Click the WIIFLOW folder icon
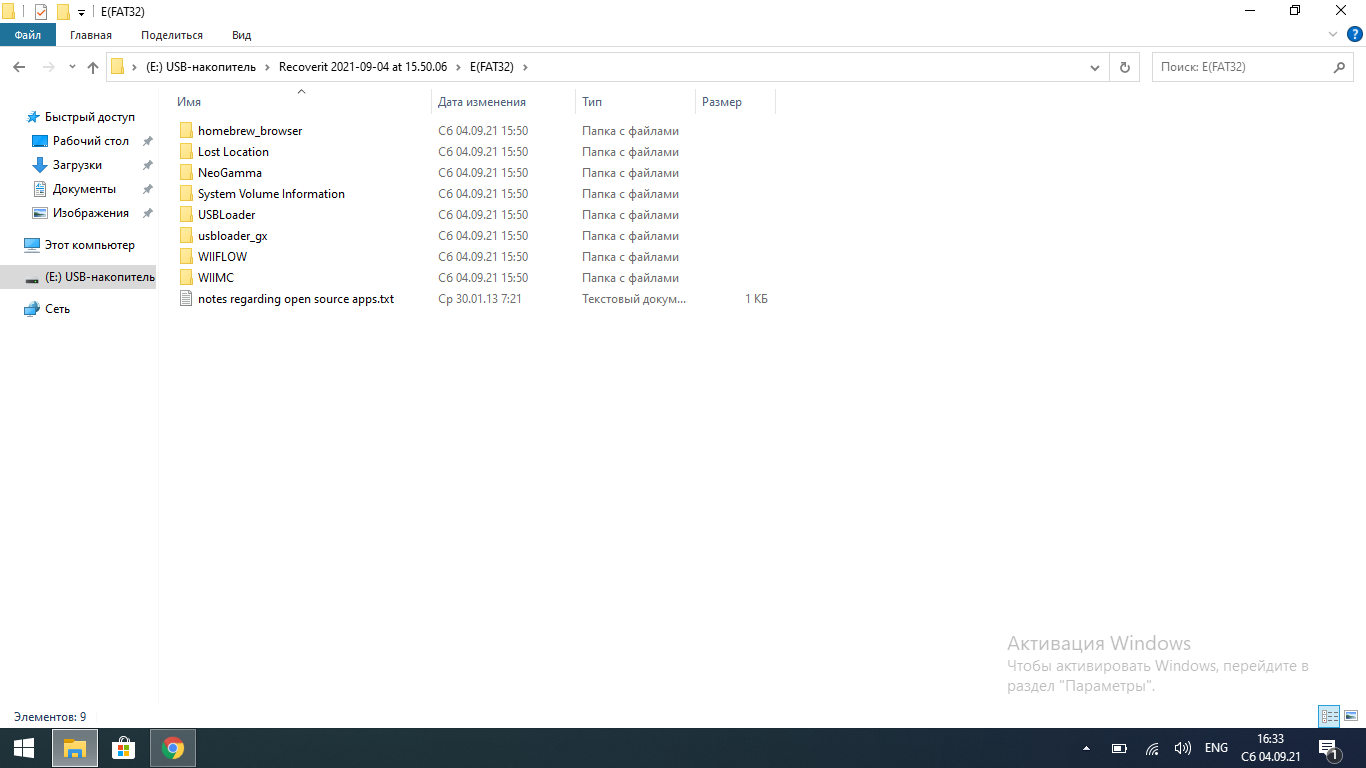1366x768 pixels. point(185,257)
